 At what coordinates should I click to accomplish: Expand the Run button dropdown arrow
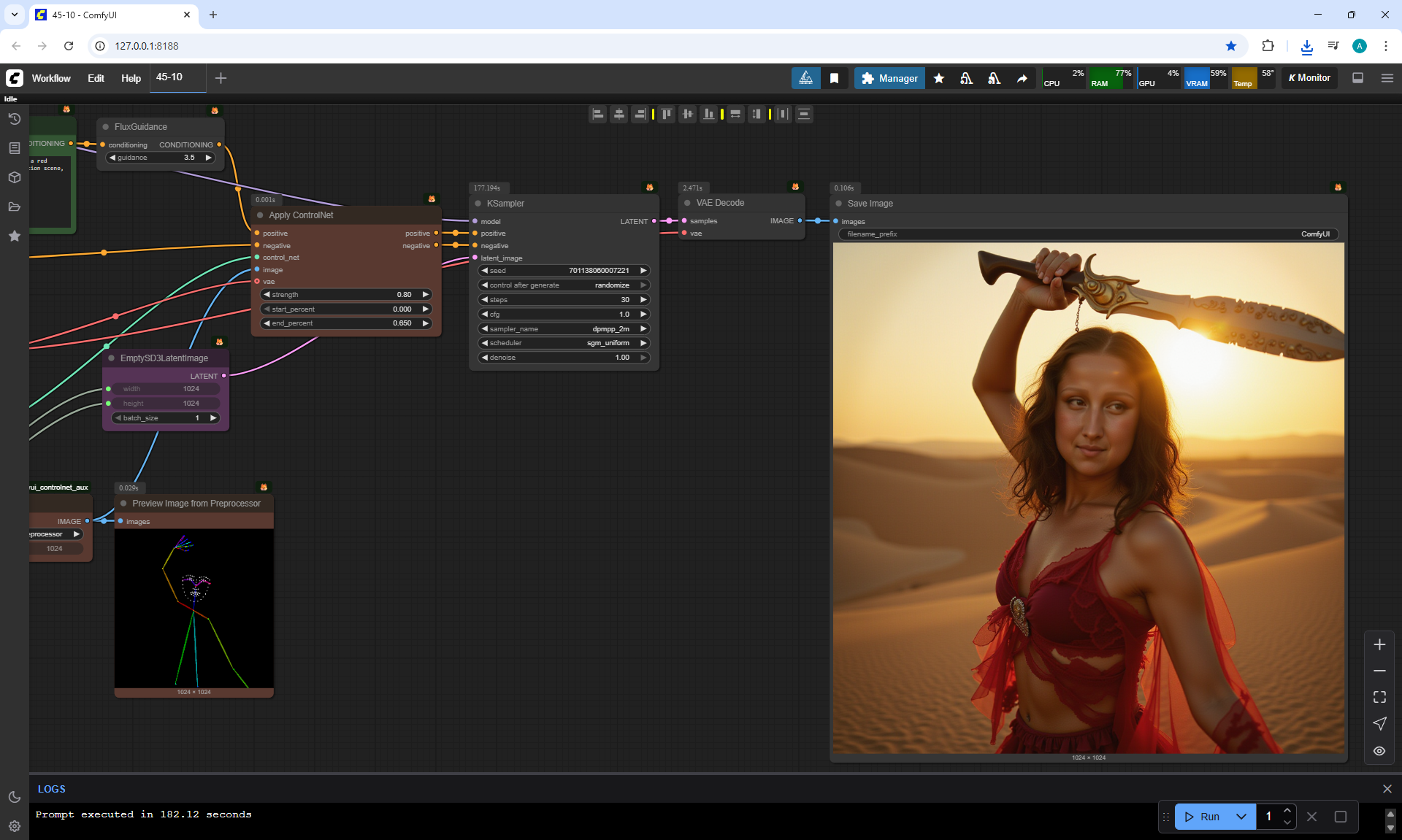[1241, 817]
